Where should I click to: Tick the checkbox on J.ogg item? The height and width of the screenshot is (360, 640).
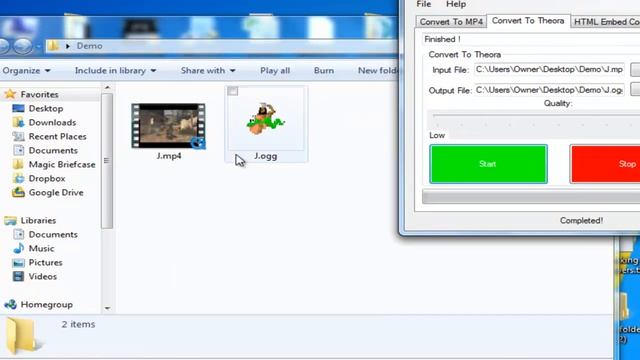tap(233, 91)
